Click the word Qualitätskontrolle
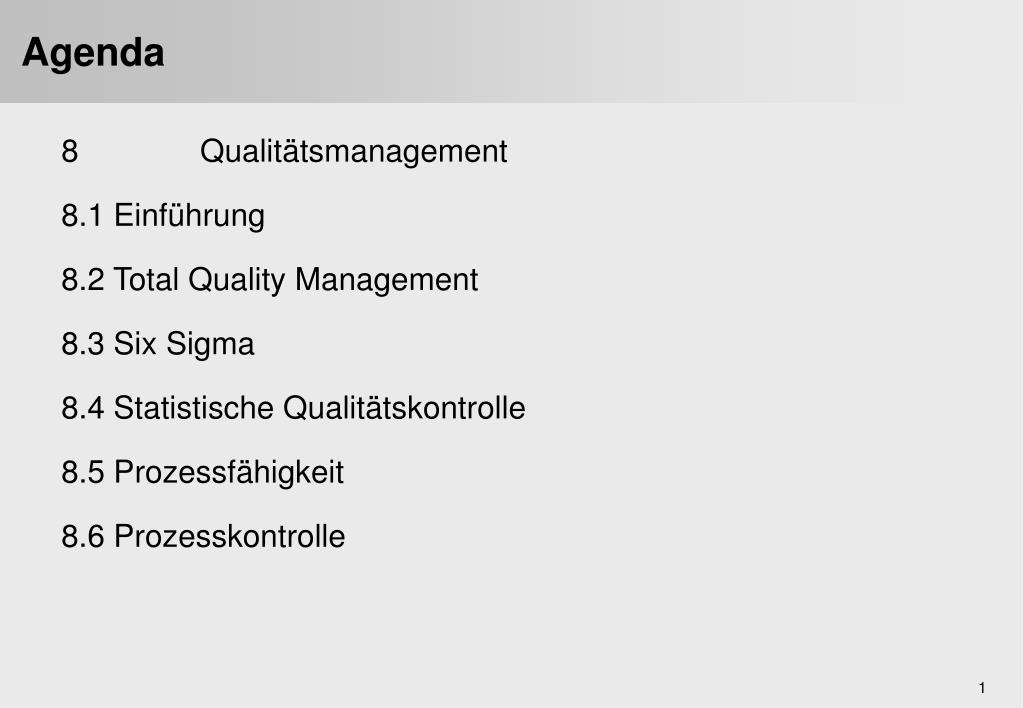Screen dimensions: 1023x708 point(405,408)
